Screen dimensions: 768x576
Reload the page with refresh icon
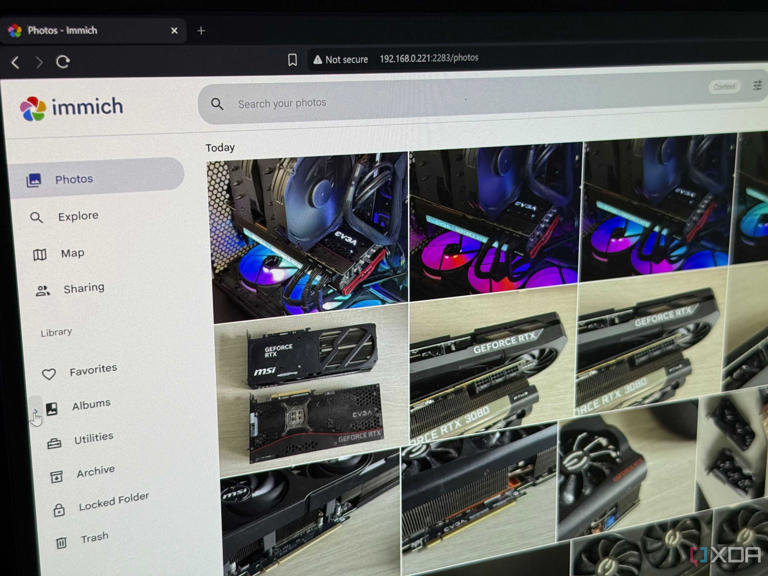pyautogui.click(x=63, y=62)
